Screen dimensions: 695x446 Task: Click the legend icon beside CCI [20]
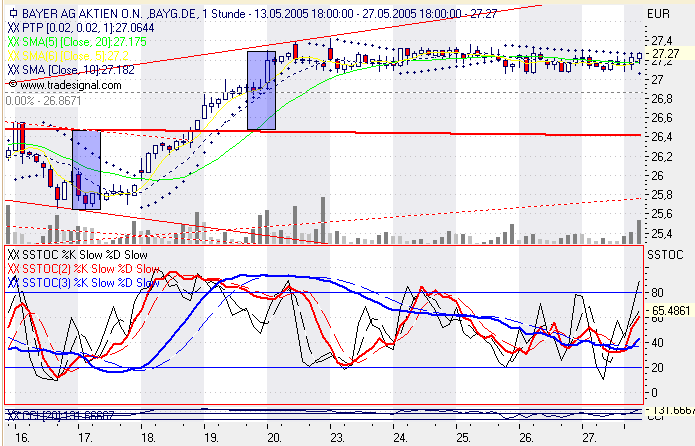click(14, 415)
